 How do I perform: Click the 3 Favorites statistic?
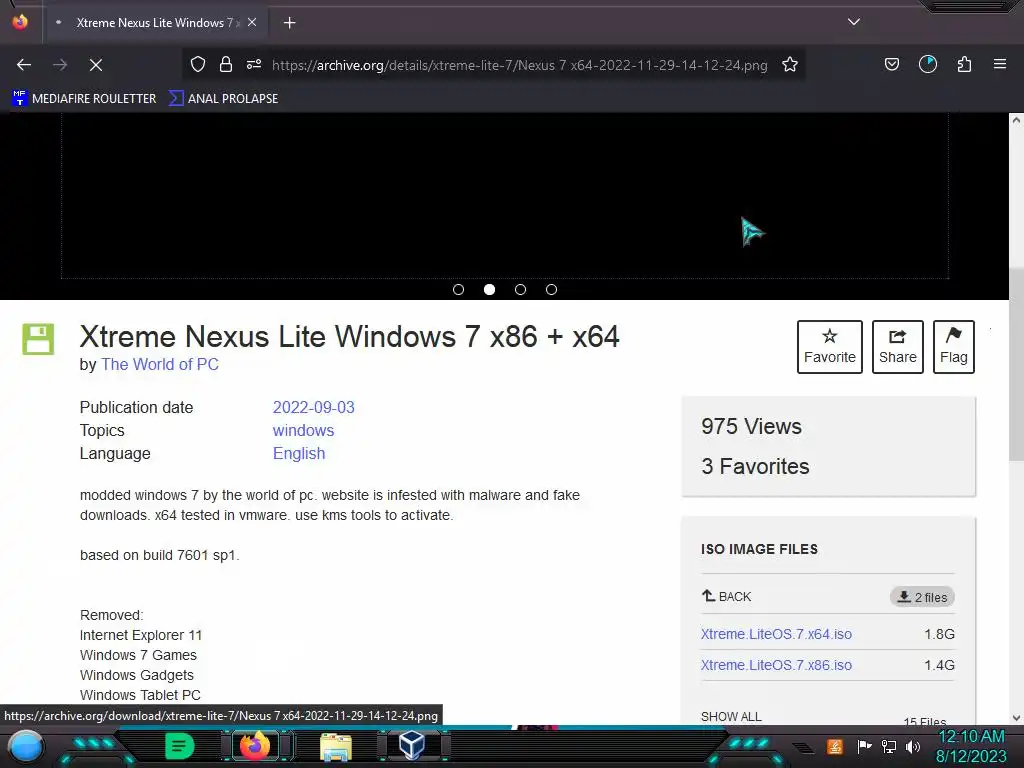(755, 466)
